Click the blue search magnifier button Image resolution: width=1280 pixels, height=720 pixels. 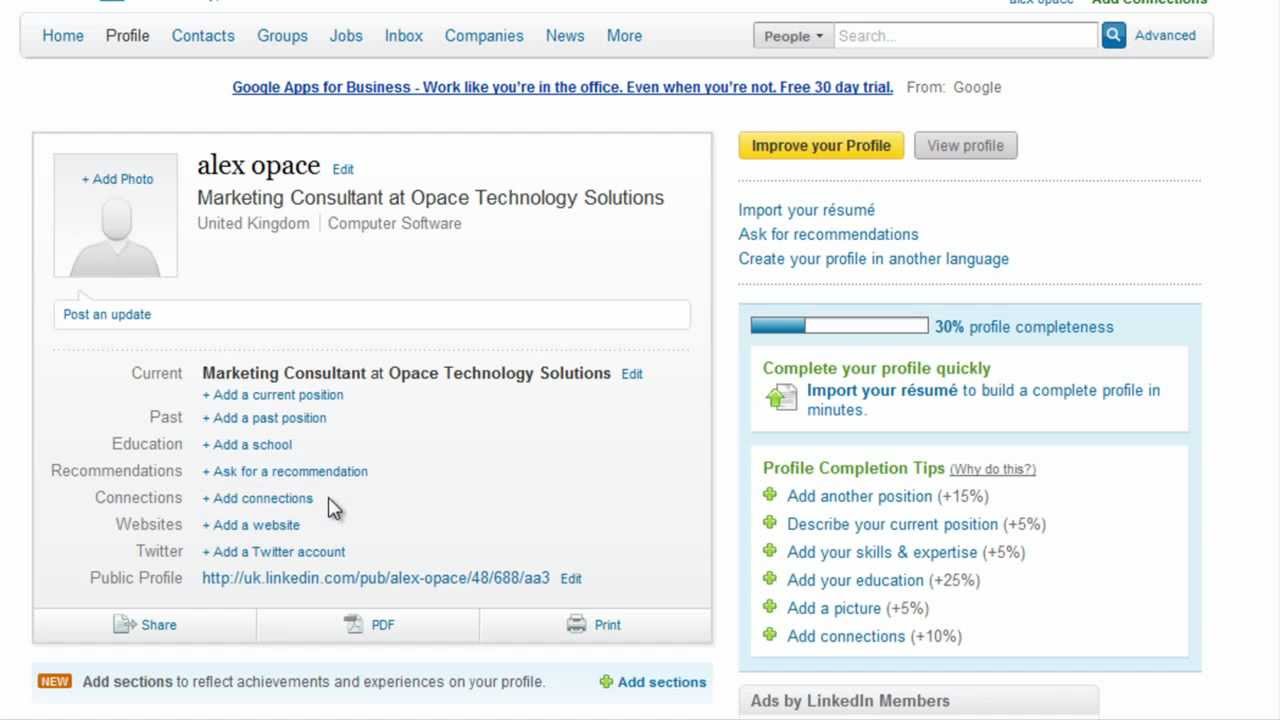click(x=1113, y=35)
